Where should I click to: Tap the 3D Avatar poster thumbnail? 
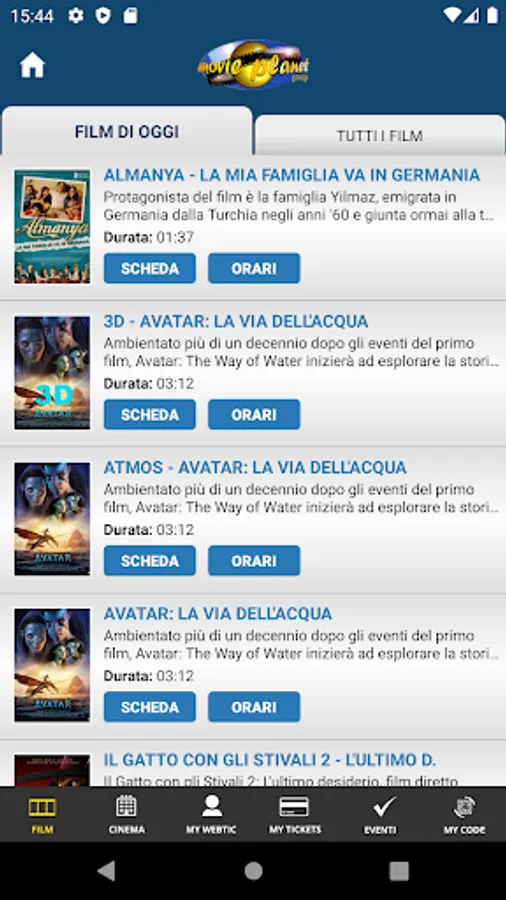click(52, 373)
